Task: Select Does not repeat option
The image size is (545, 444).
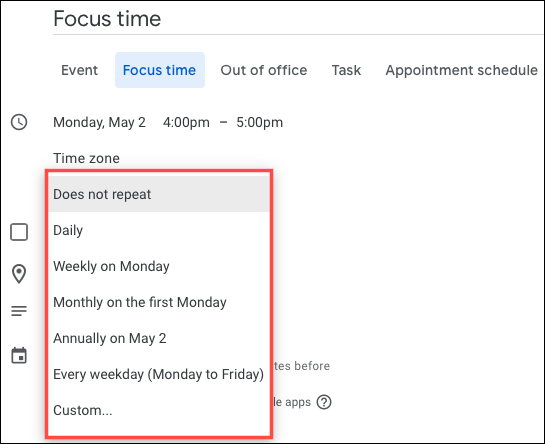Action: click(x=159, y=194)
